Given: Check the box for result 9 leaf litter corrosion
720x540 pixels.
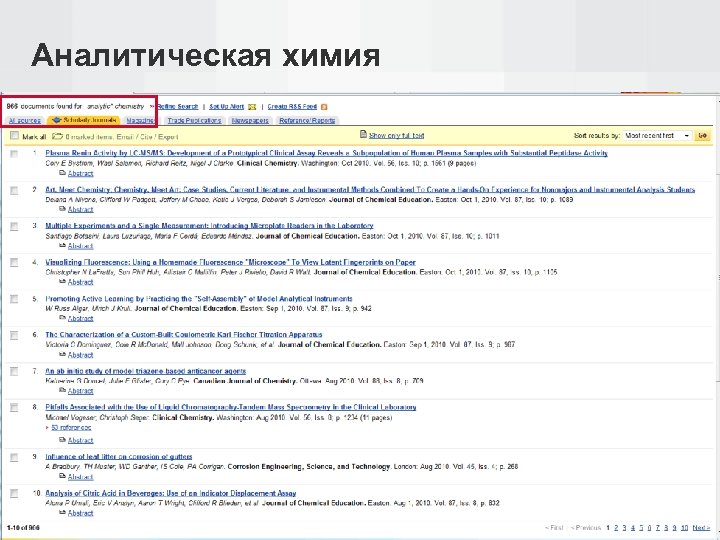Looking at the screenshot, I should point(14,457).
